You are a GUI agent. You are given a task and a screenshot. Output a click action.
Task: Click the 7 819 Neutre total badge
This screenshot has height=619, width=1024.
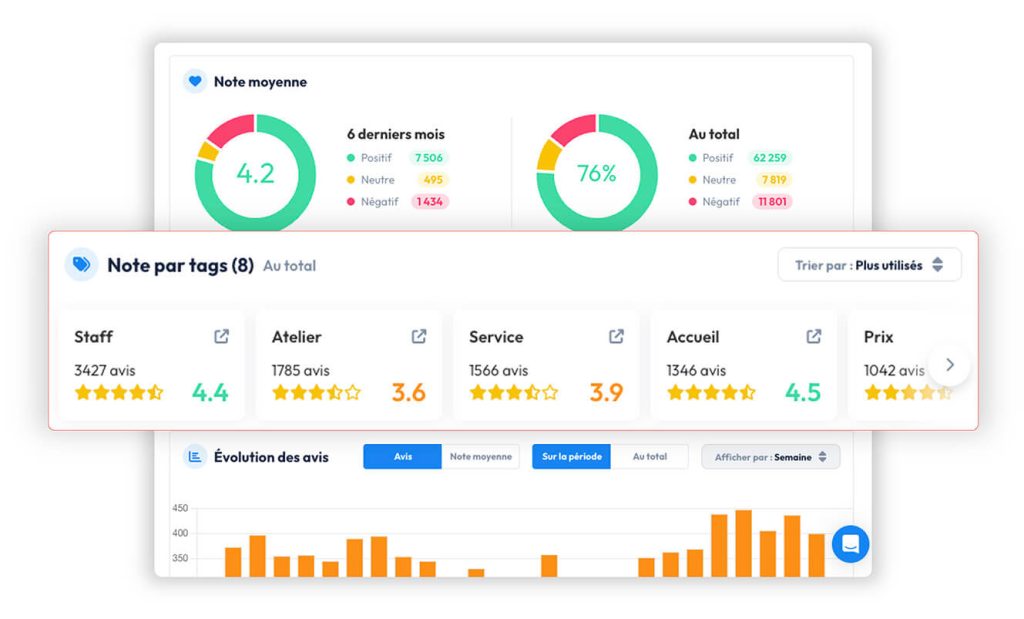(x=774, y=180)
